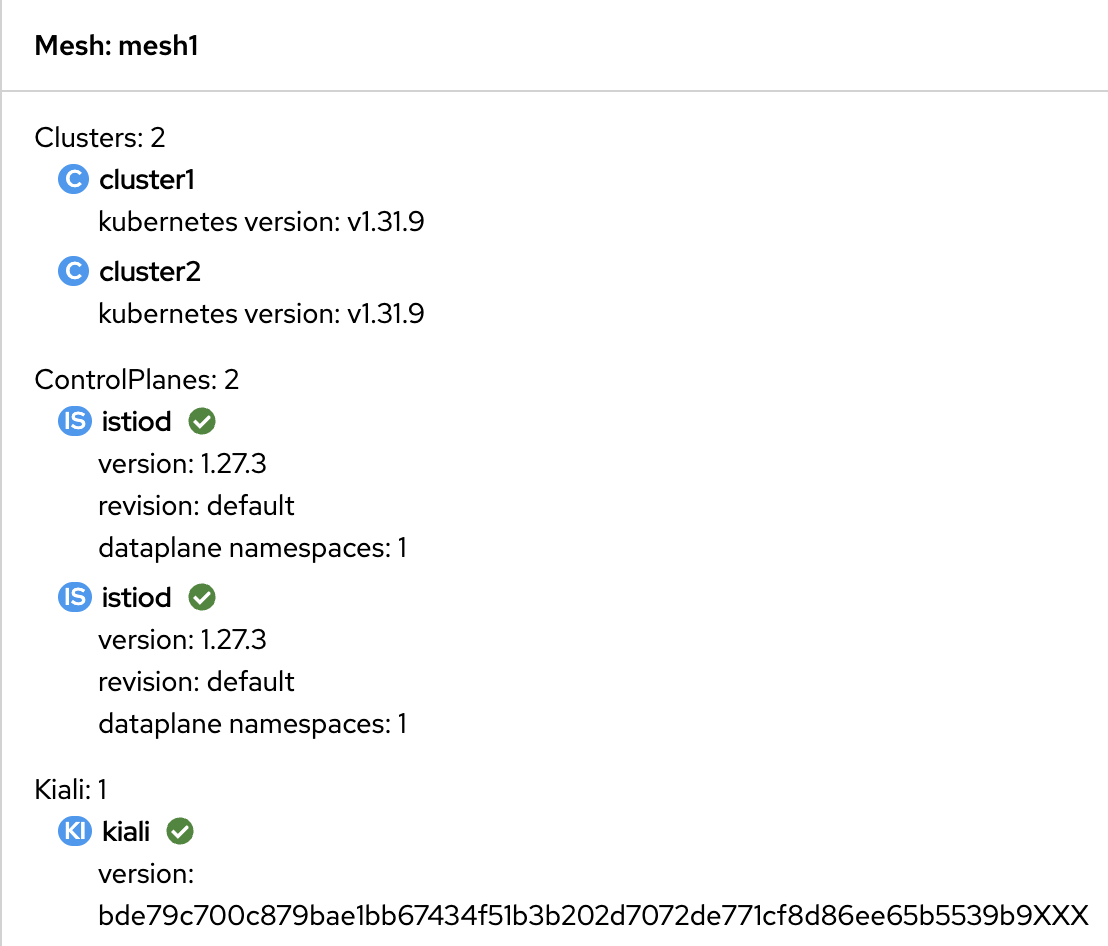Select the cluster1 name label
The height and width of the screenshot is (946, 1108).
coord(147,180)
